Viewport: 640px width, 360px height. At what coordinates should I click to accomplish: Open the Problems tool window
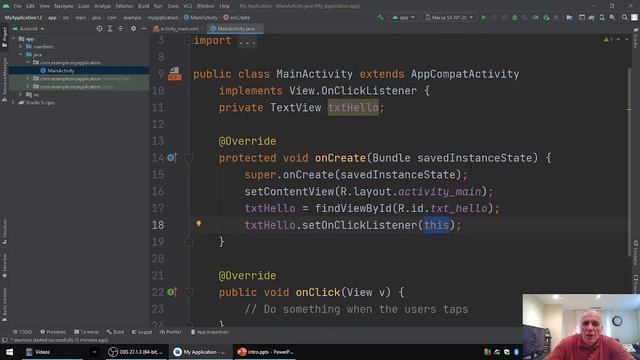(x=53, y=332)
